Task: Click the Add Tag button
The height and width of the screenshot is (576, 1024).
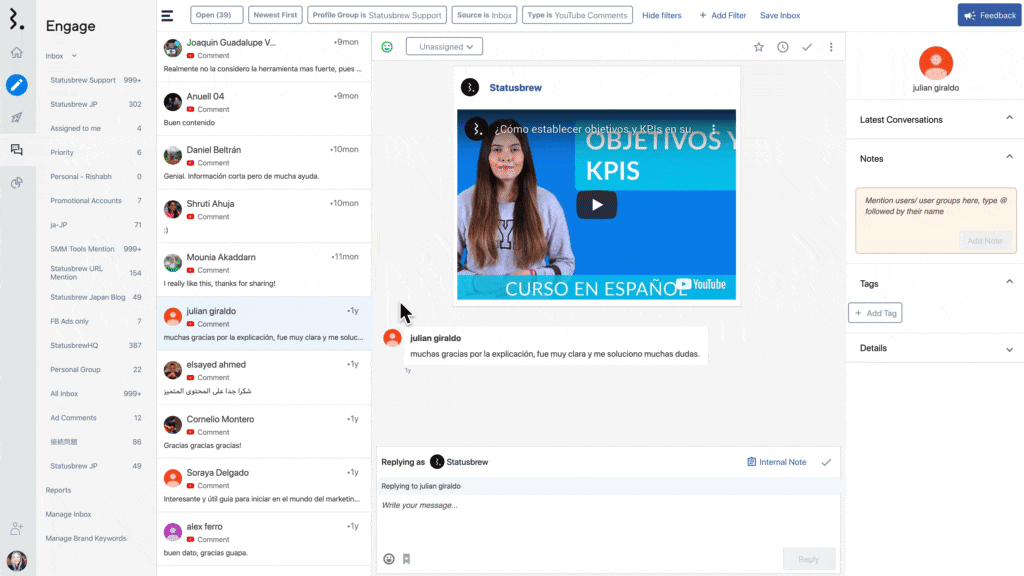Action: [875, 313]
